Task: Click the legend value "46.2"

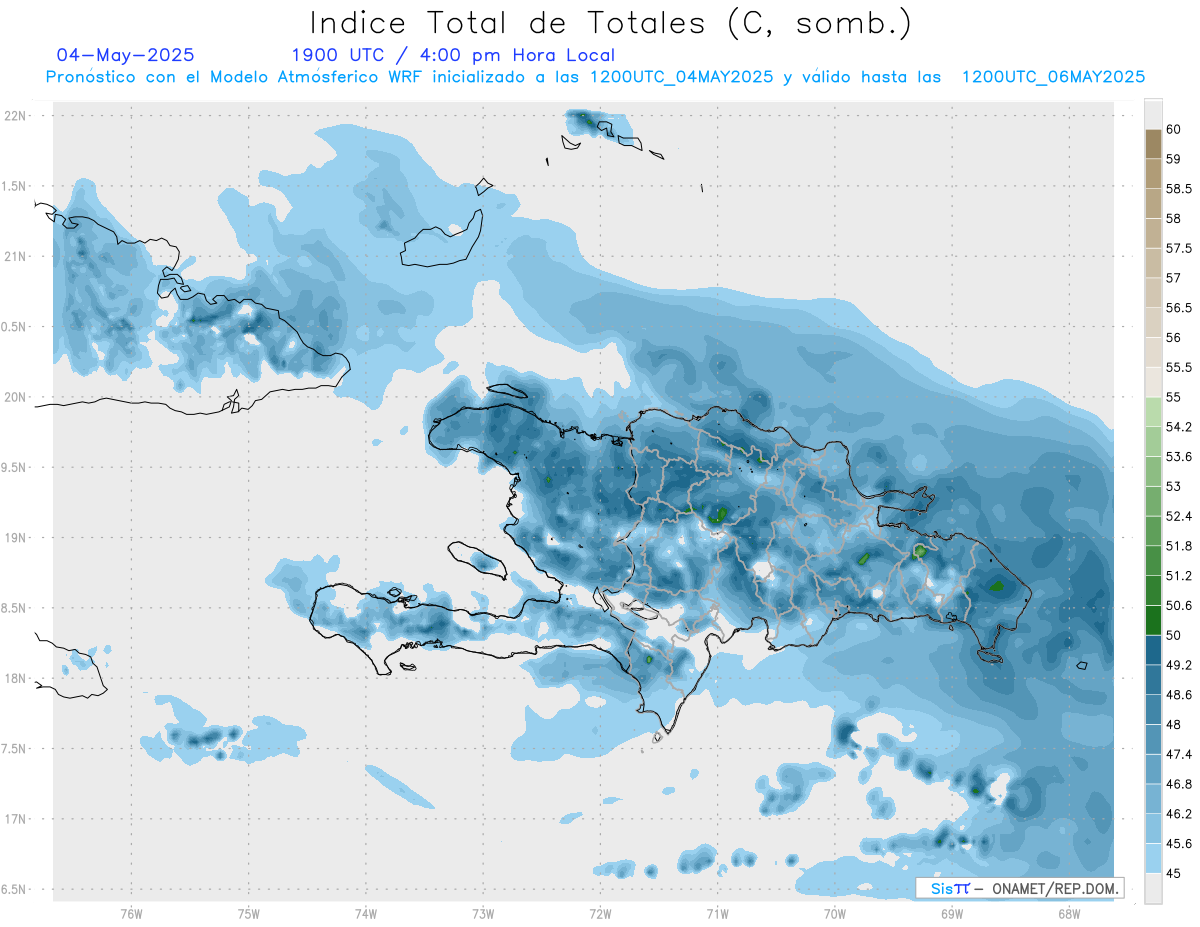Action: [x=1179, y=814]
